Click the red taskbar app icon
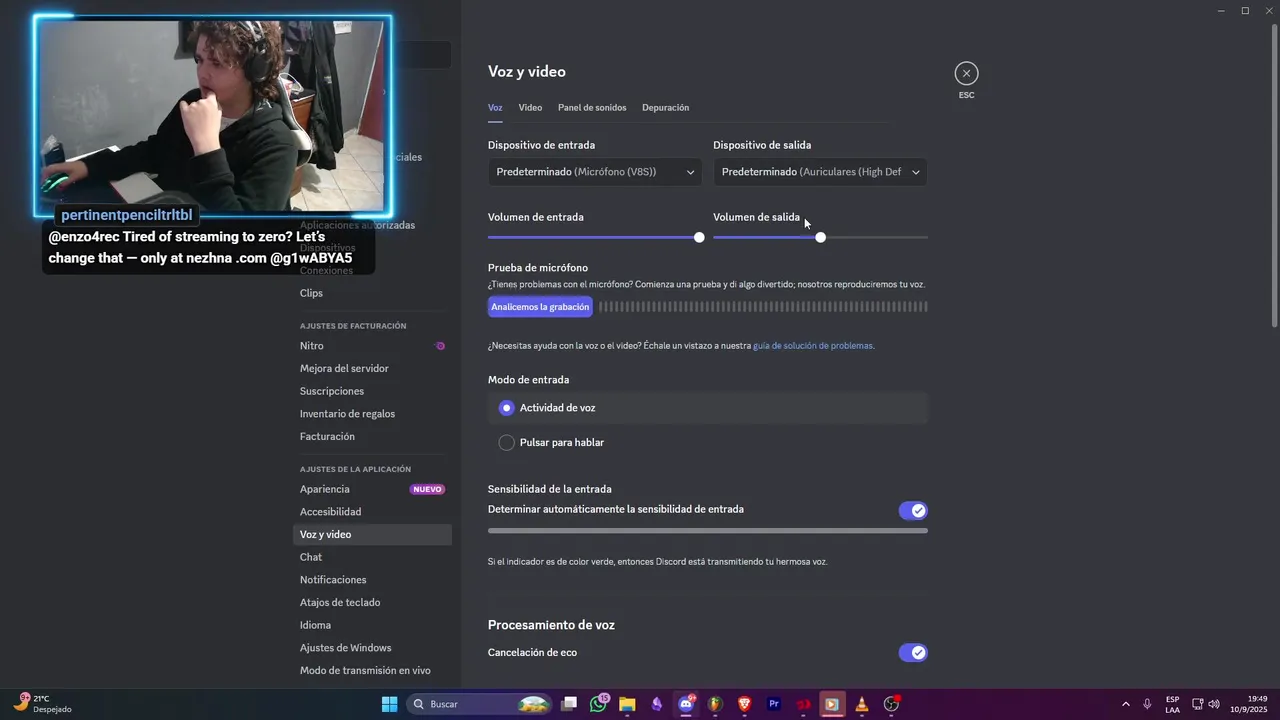Screen dimensions: 1280x720 tap(803, 704)
